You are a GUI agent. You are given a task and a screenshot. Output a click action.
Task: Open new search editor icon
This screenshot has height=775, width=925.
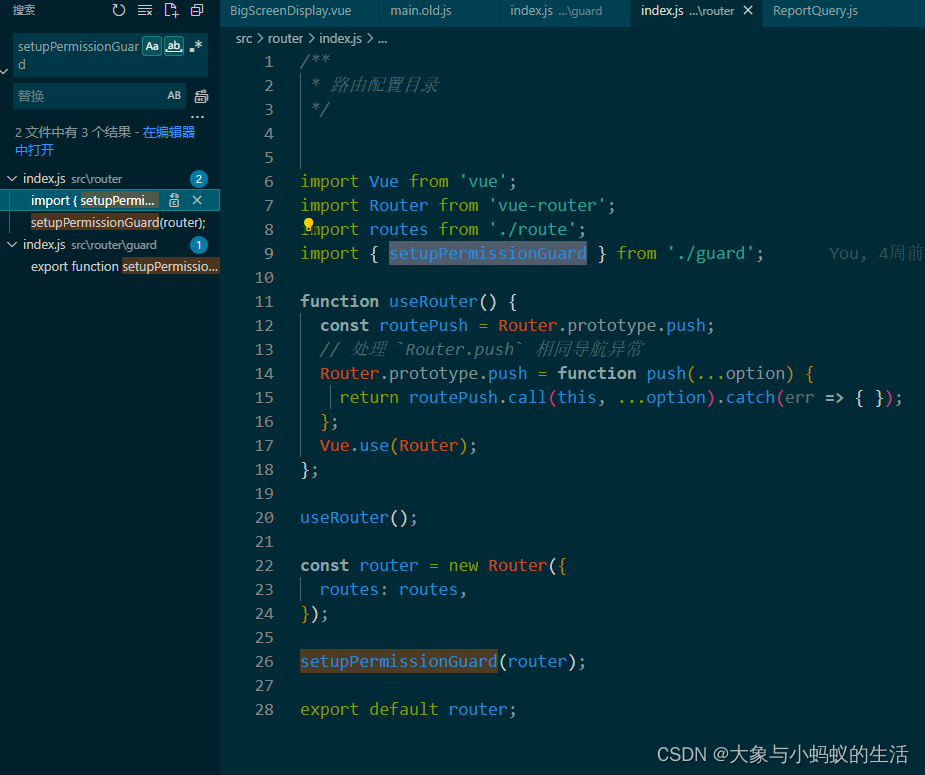coord(171,10)
